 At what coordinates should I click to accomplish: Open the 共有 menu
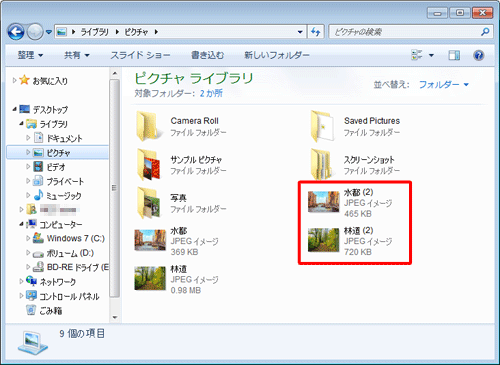pyautogui.click(x=77, y=55)
